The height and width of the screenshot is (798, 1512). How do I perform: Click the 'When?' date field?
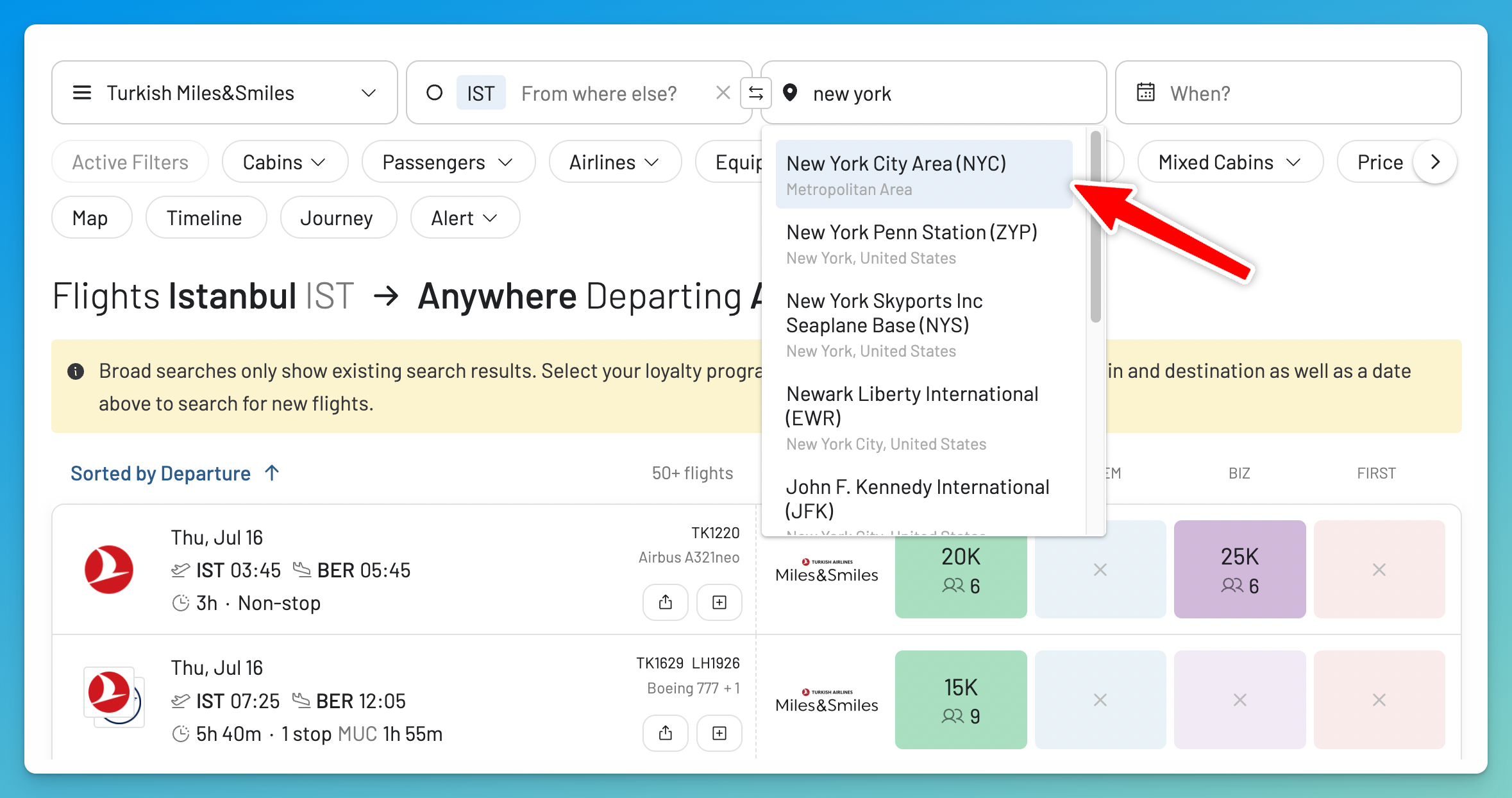point(1288,93)
